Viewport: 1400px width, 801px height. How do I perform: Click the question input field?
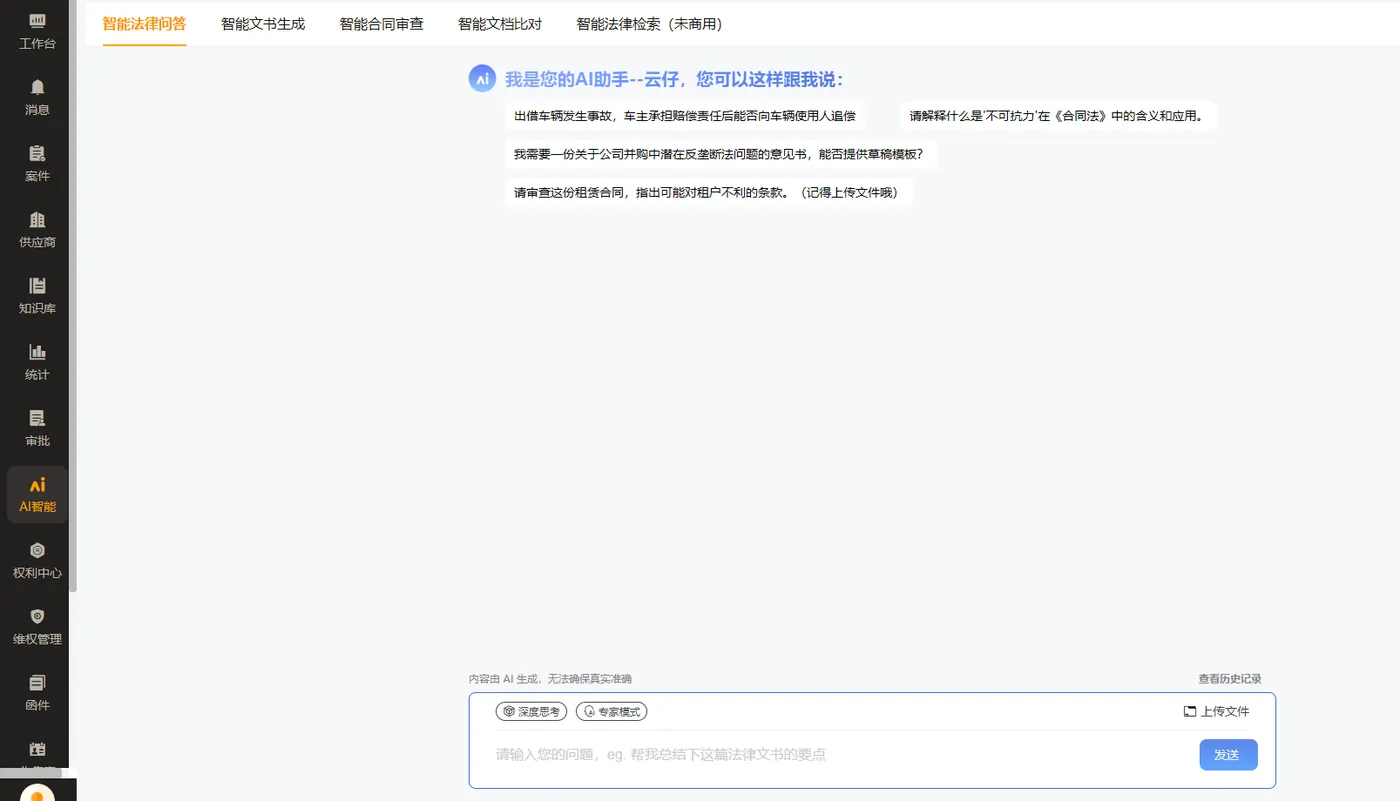tap(840, 755)
